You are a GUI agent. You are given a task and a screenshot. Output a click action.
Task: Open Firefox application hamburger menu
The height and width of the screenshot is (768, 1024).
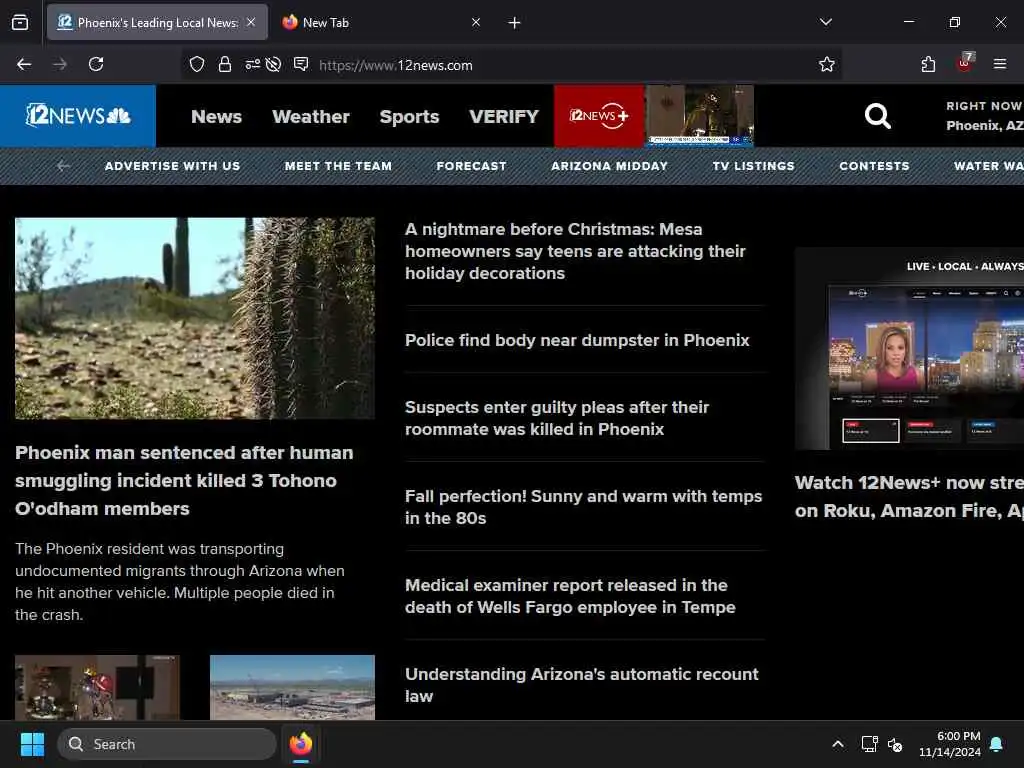click(x=1000, y=64)
